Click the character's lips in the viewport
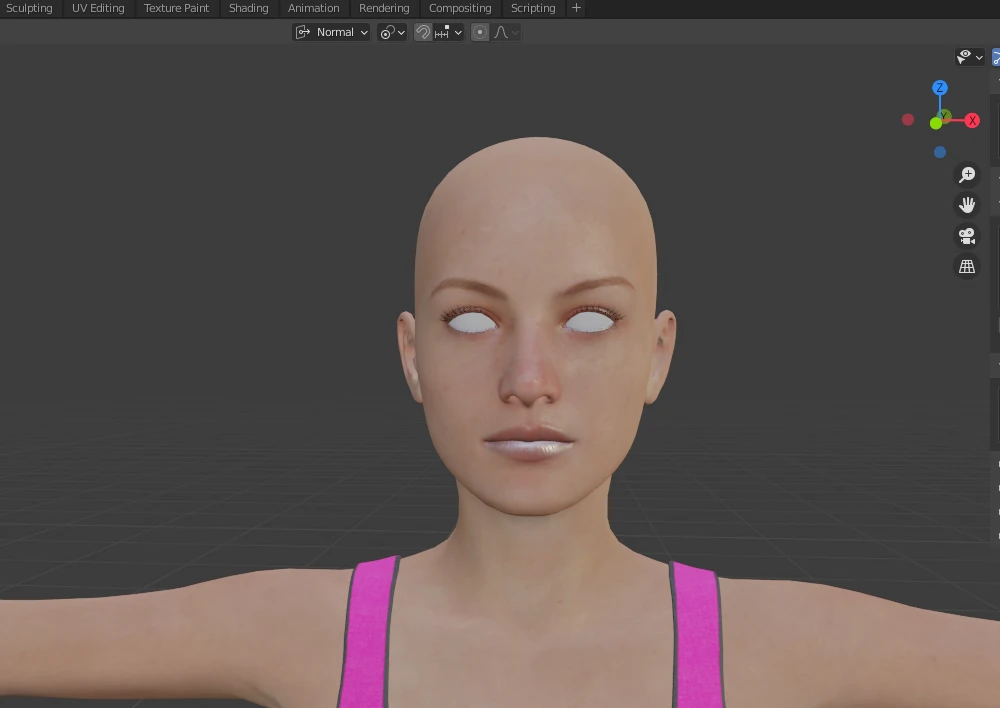Image resolution: width=1000 pixels, height=708 pixels. click(529, 441)
